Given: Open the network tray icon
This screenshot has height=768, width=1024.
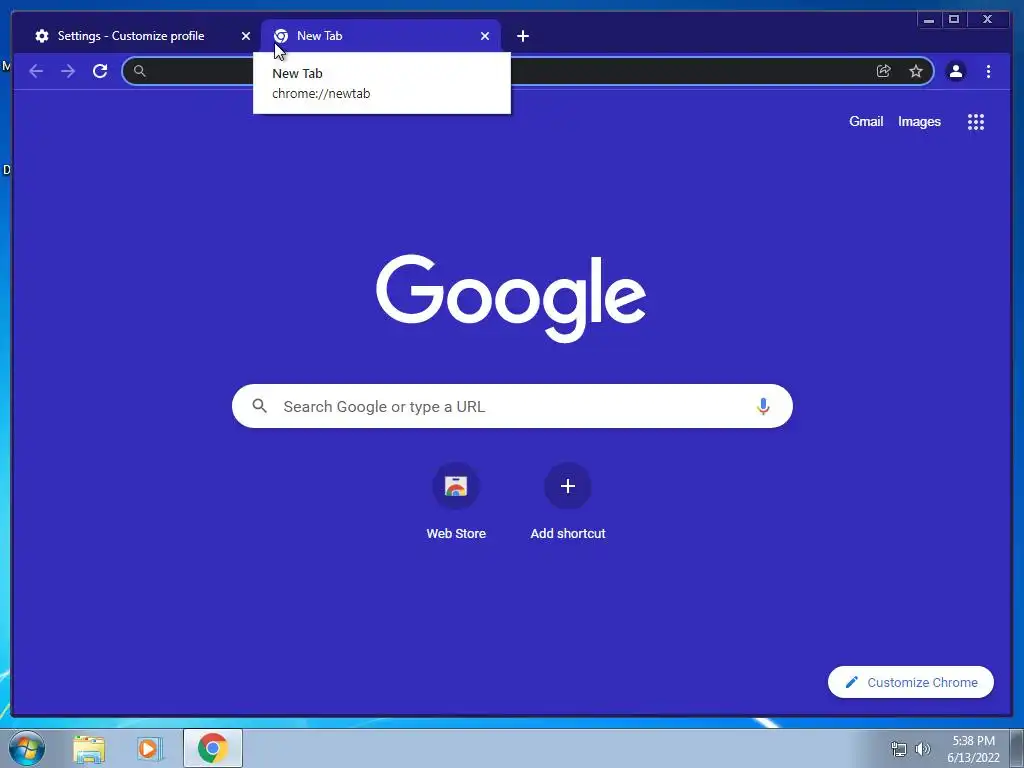Looking at the screenshot, I should 899,749.
